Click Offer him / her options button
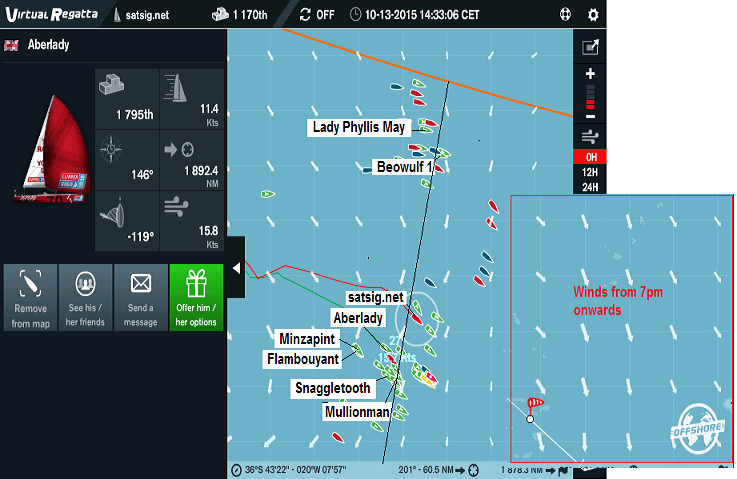Image resolution: width=737 pixels, height=479 pixels. tap(196, 298)
